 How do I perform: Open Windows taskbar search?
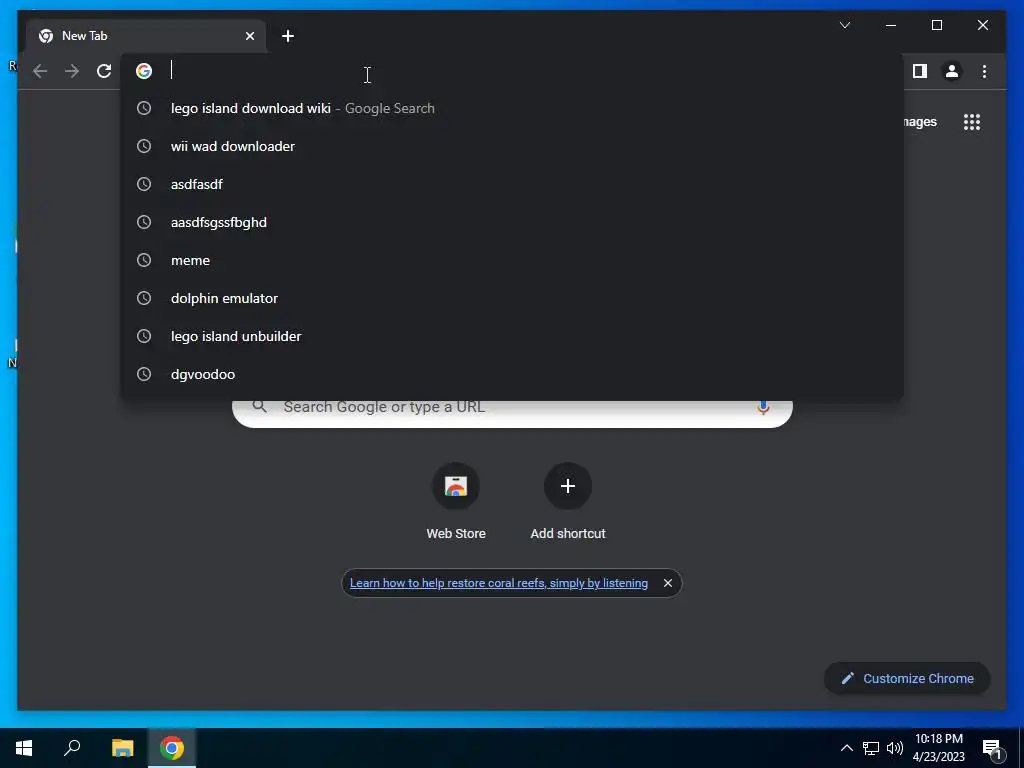[x=72, y=748]
